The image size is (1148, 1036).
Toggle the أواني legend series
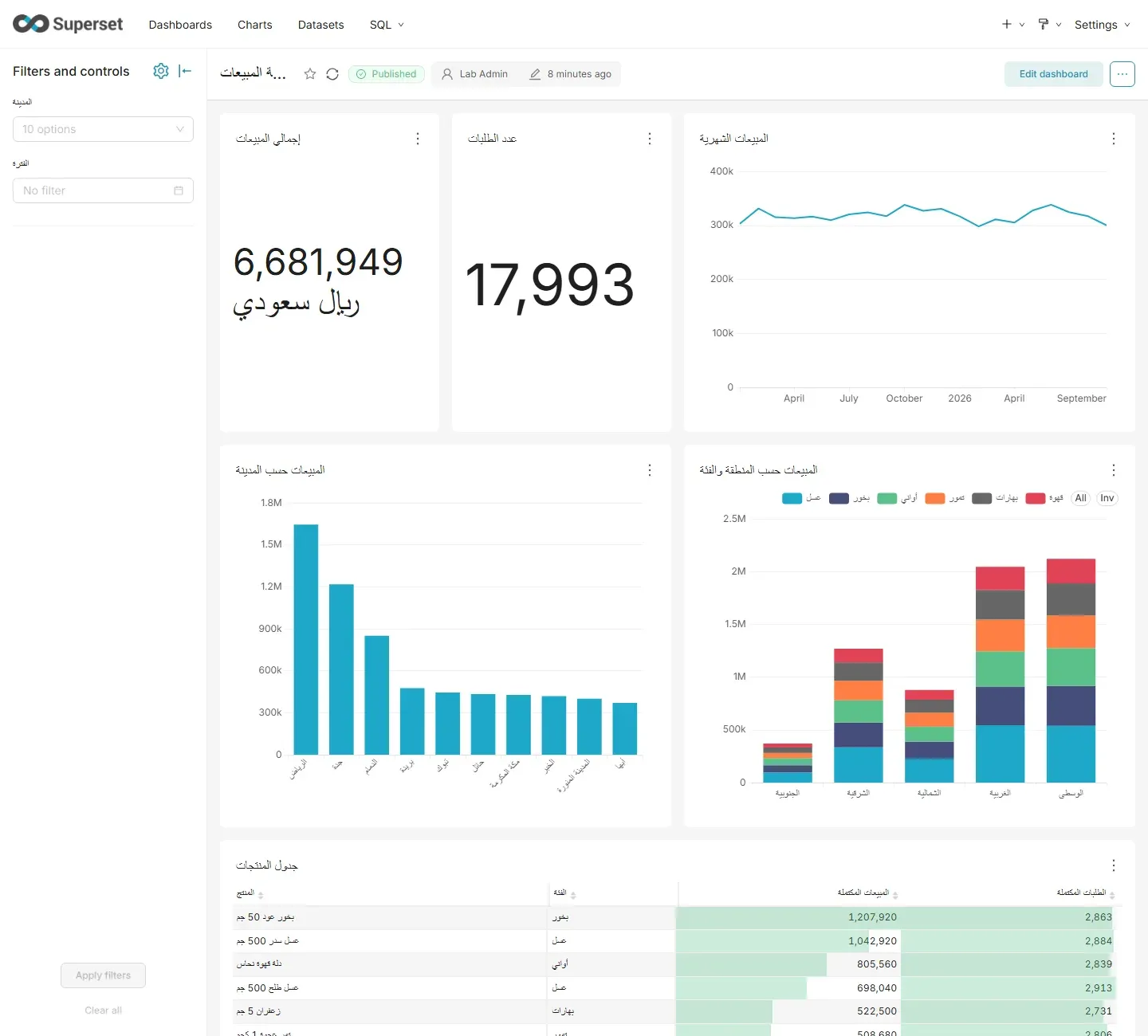tap(897, 498)
